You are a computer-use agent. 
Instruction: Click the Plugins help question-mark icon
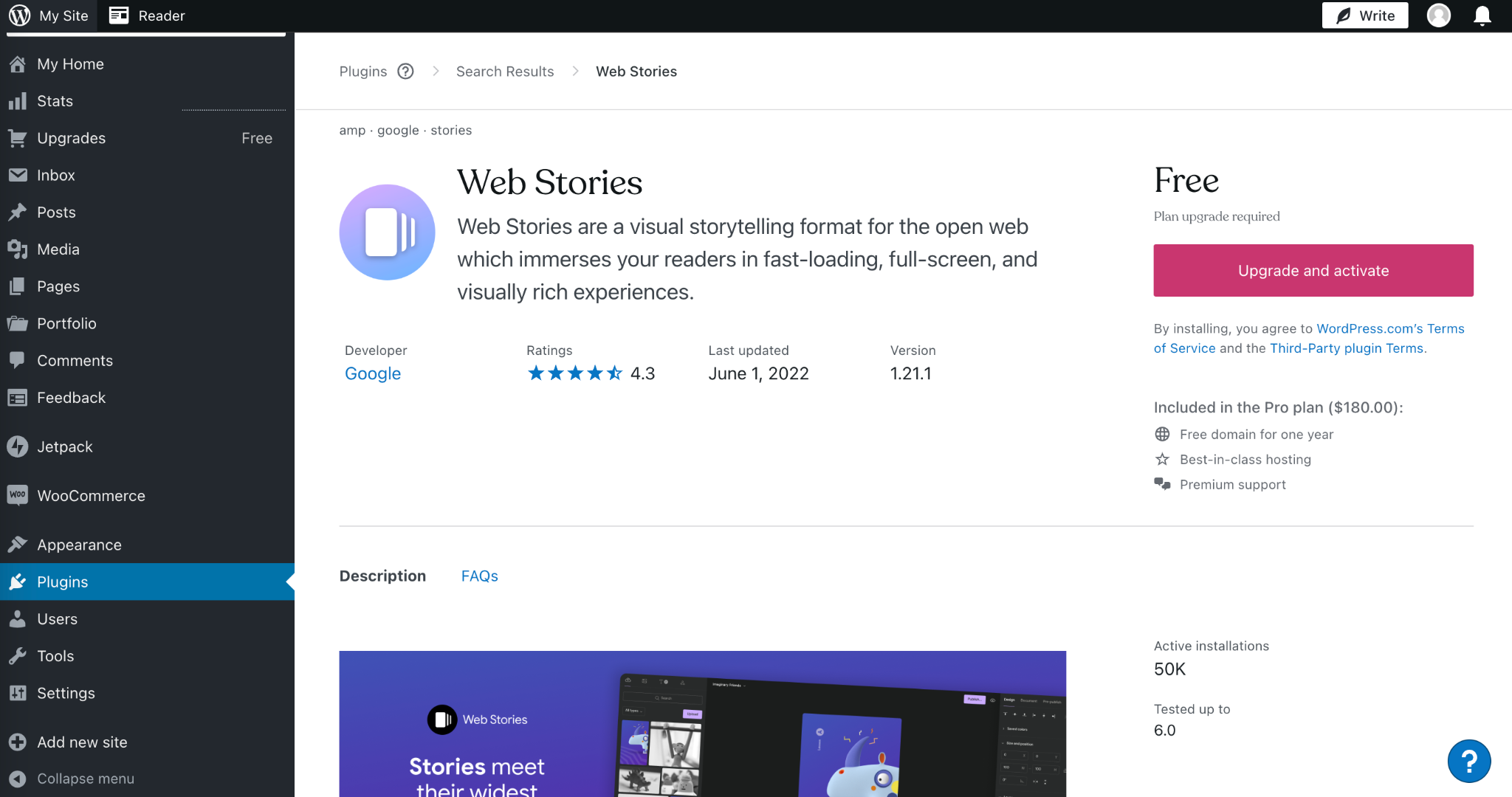coord(405,72)
